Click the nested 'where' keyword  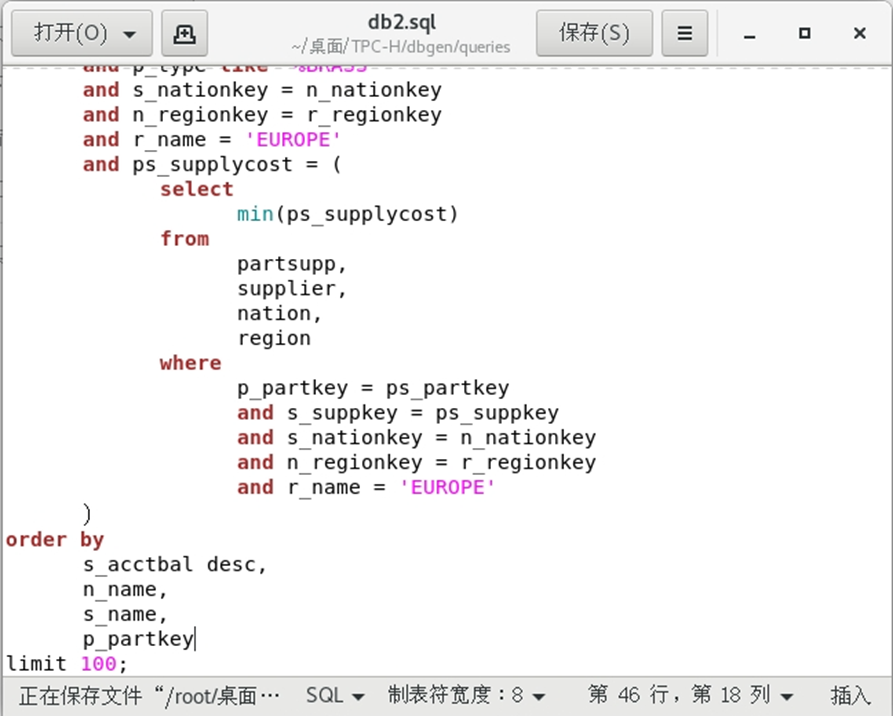190,363
